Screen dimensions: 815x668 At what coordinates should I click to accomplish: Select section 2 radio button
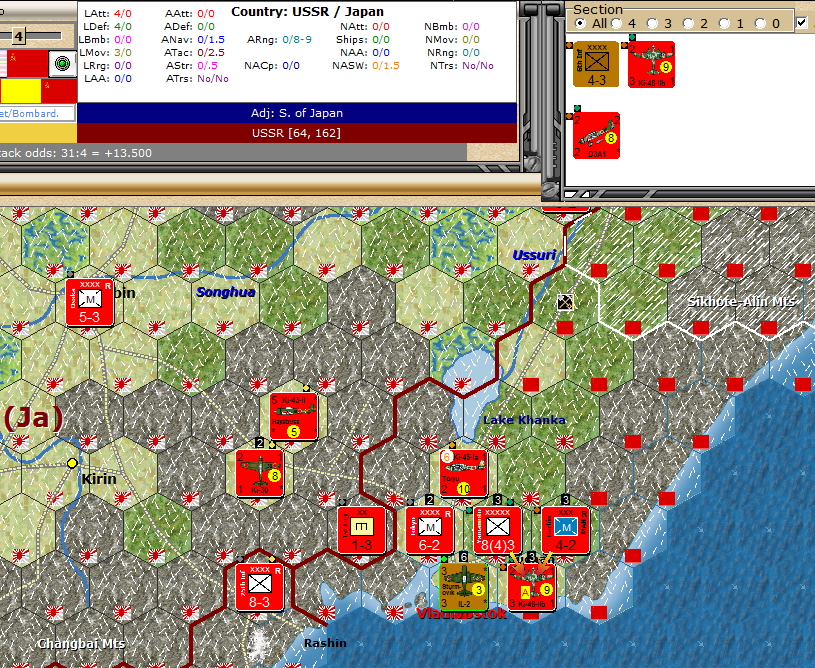click(x=688, y=23)
